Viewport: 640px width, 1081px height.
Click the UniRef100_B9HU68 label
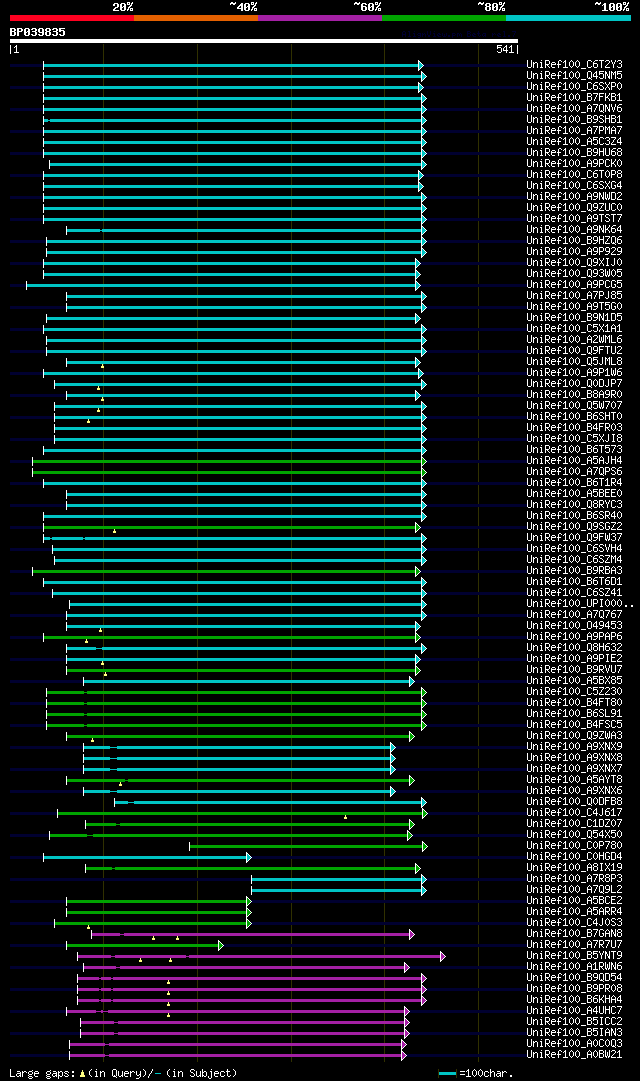[574, 153]
